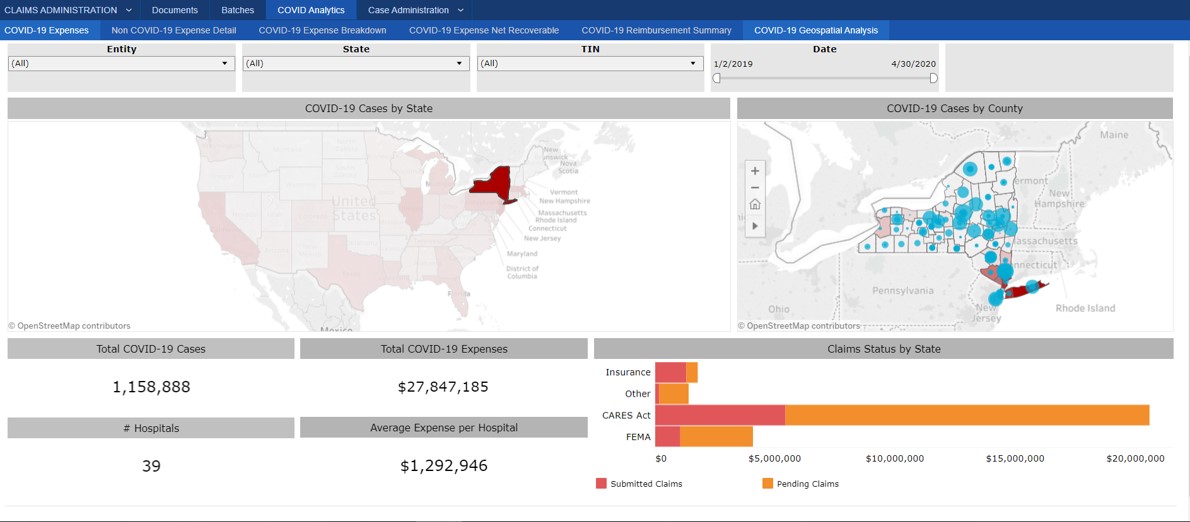Expand map tools with the arrow button

click(754, 225)
